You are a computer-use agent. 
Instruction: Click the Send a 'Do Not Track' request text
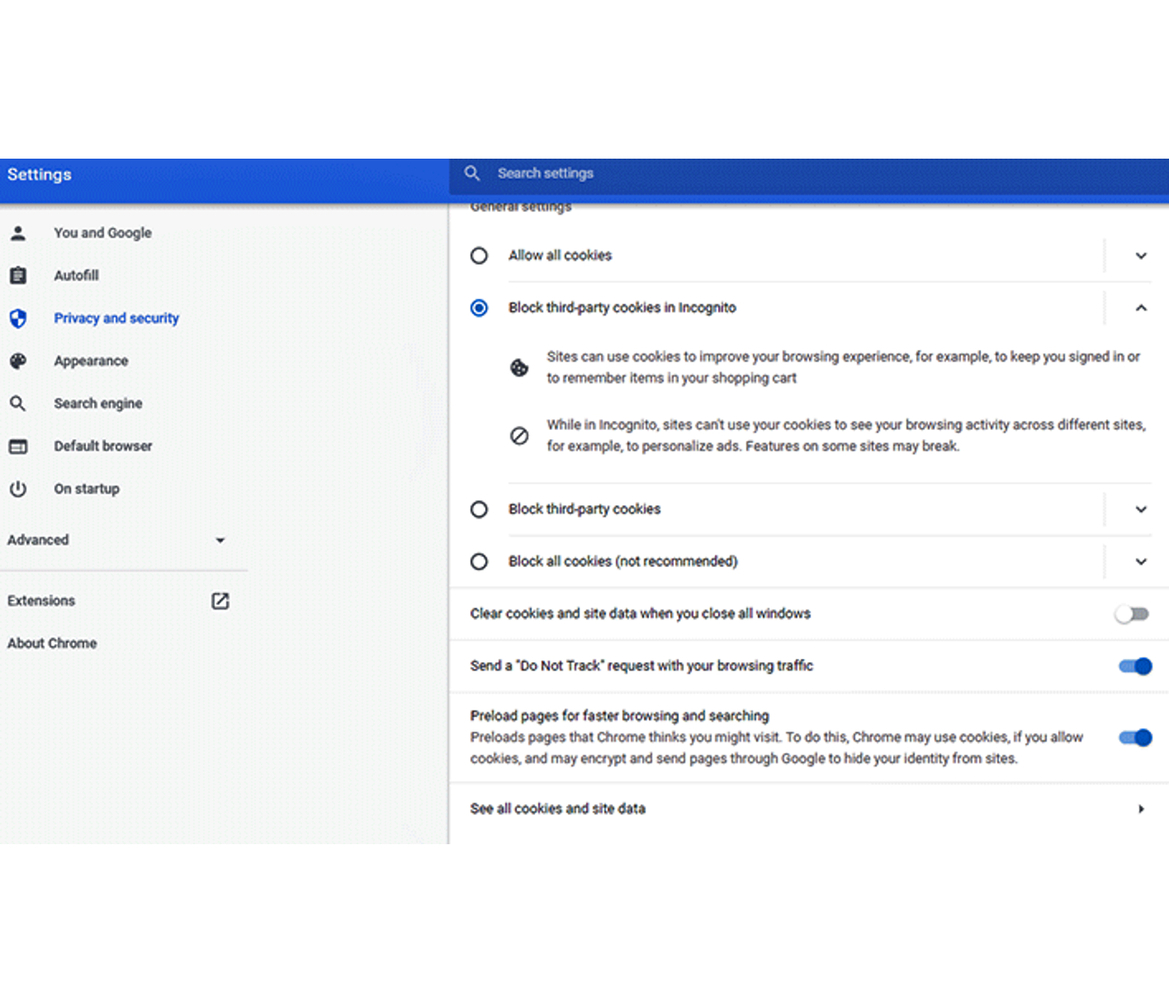(641, 666)
